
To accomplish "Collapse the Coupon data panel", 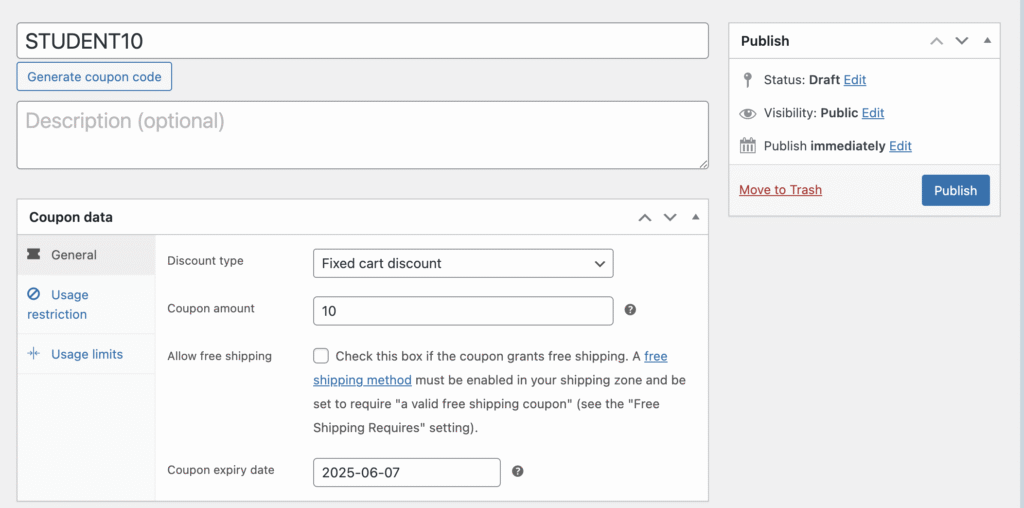I will [695, 217].
